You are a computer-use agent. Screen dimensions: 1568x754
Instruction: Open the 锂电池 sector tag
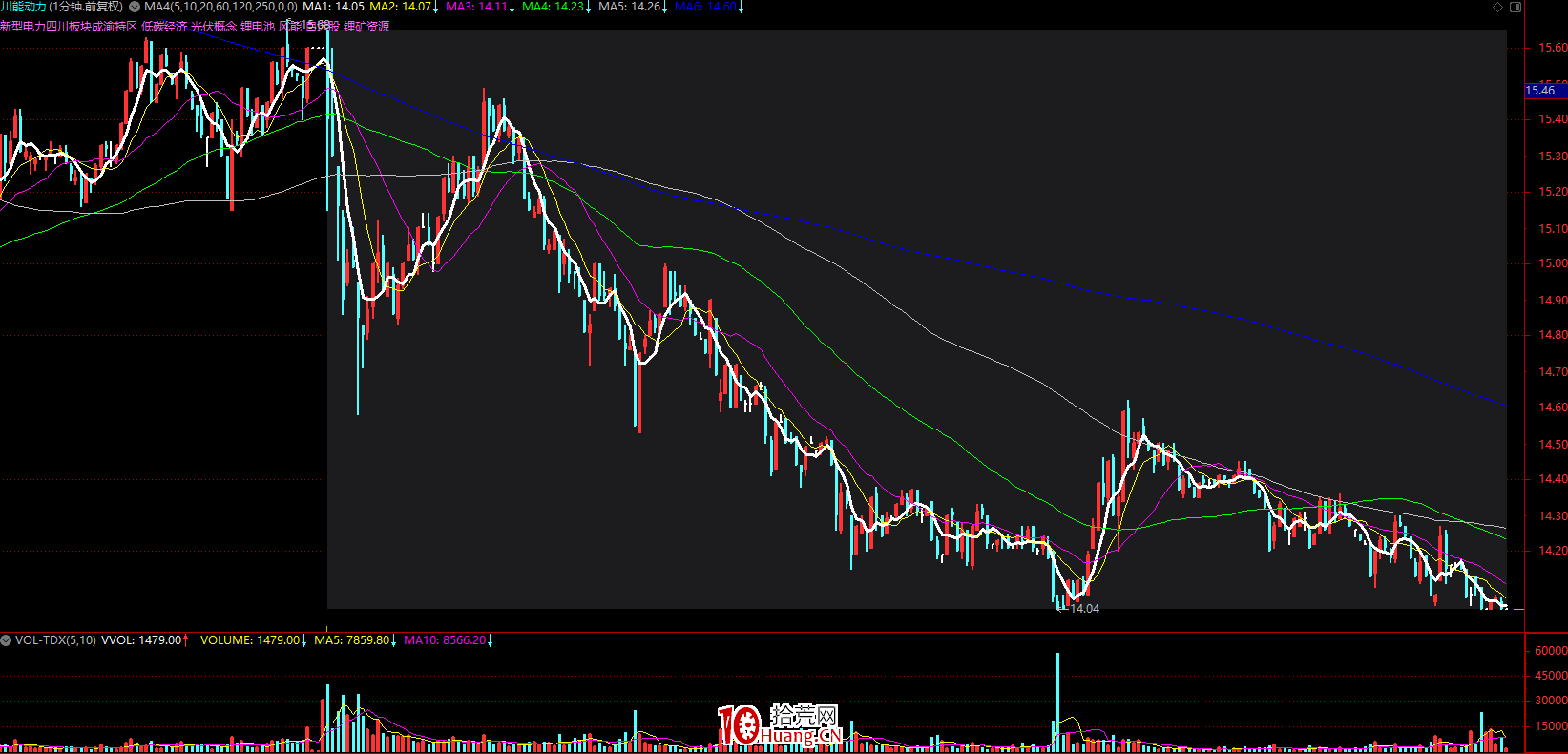coord(257,27)
